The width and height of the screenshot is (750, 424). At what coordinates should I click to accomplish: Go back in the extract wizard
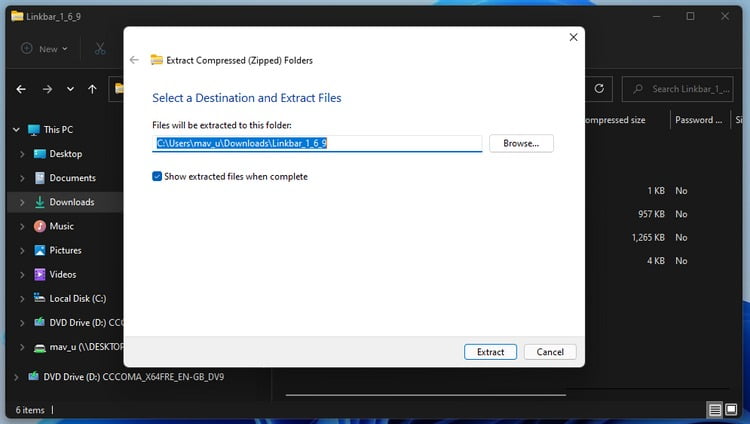(134, 60)
